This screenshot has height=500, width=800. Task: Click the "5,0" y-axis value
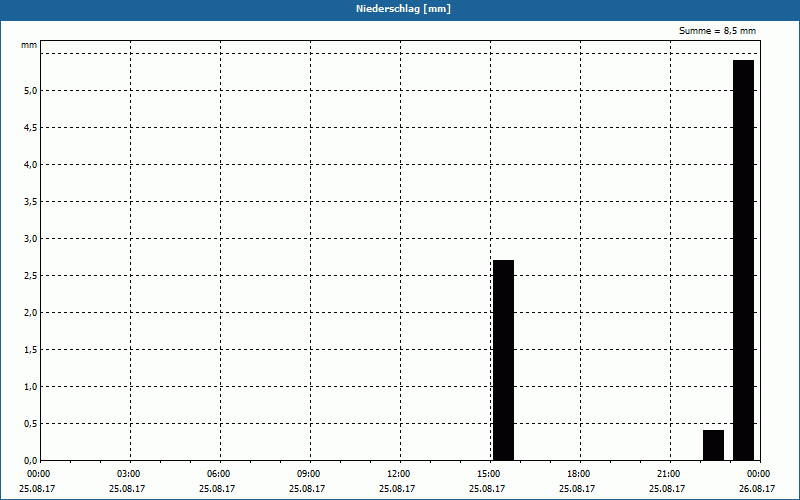[31, 91]
